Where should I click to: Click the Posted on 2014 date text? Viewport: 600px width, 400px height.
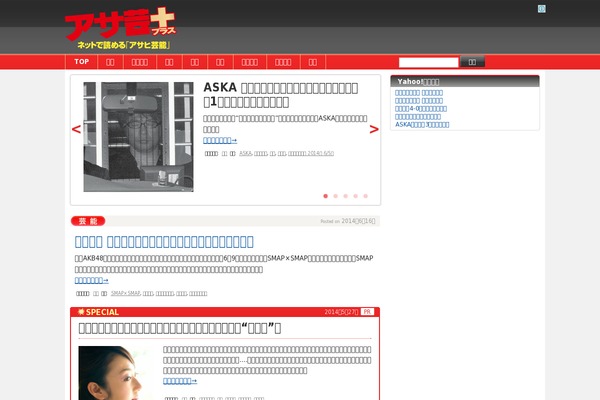click(348, 221)
